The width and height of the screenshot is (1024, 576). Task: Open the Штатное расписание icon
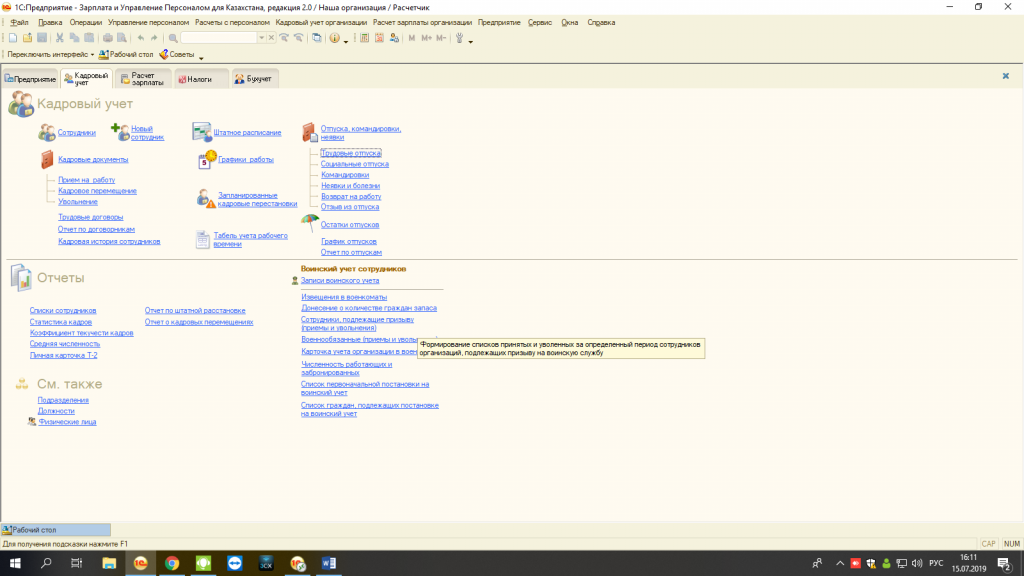pyautogui.click(x=201, y=132)
